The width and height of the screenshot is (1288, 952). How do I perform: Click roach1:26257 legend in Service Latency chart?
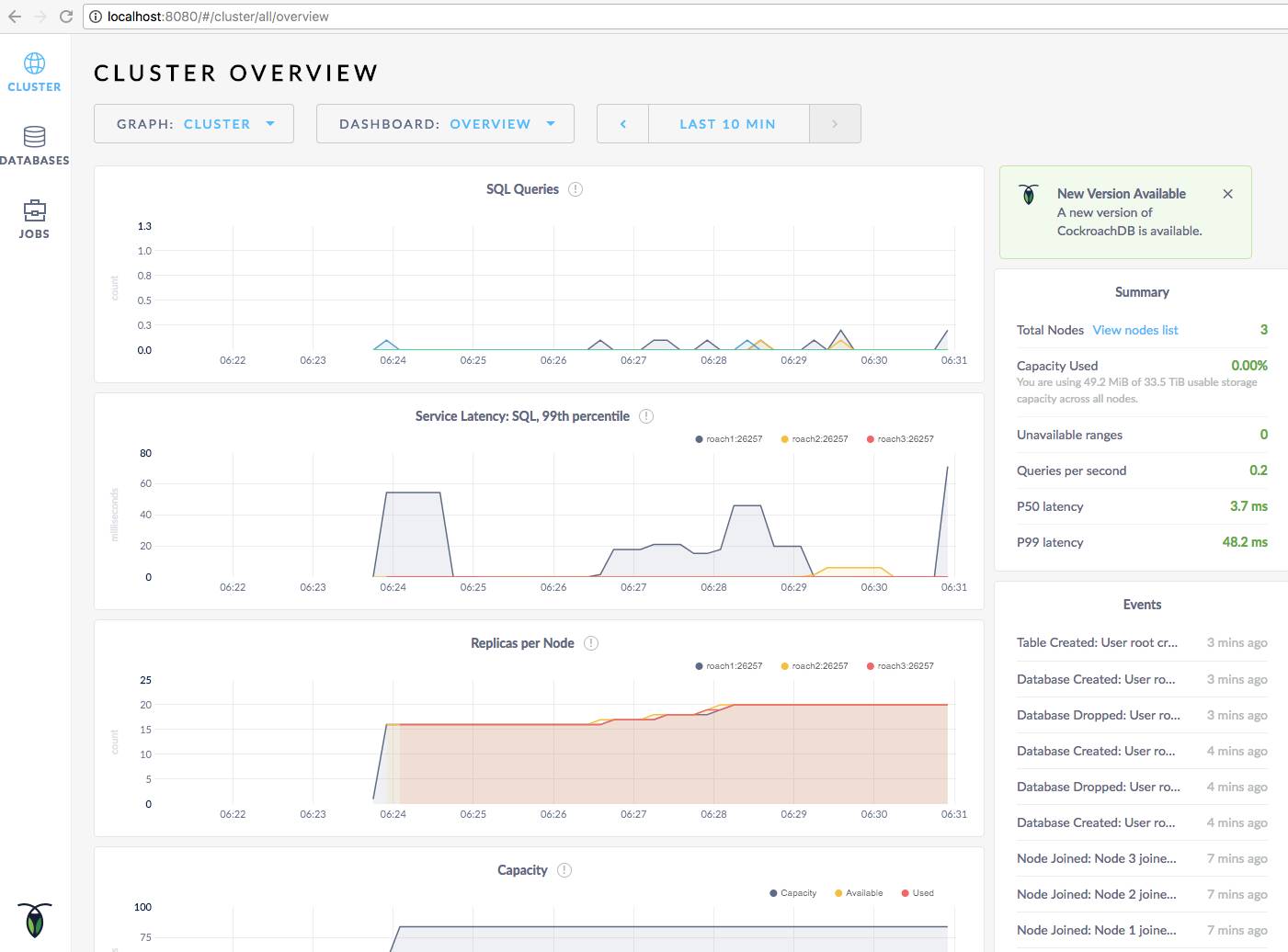[x=729, y=439]
